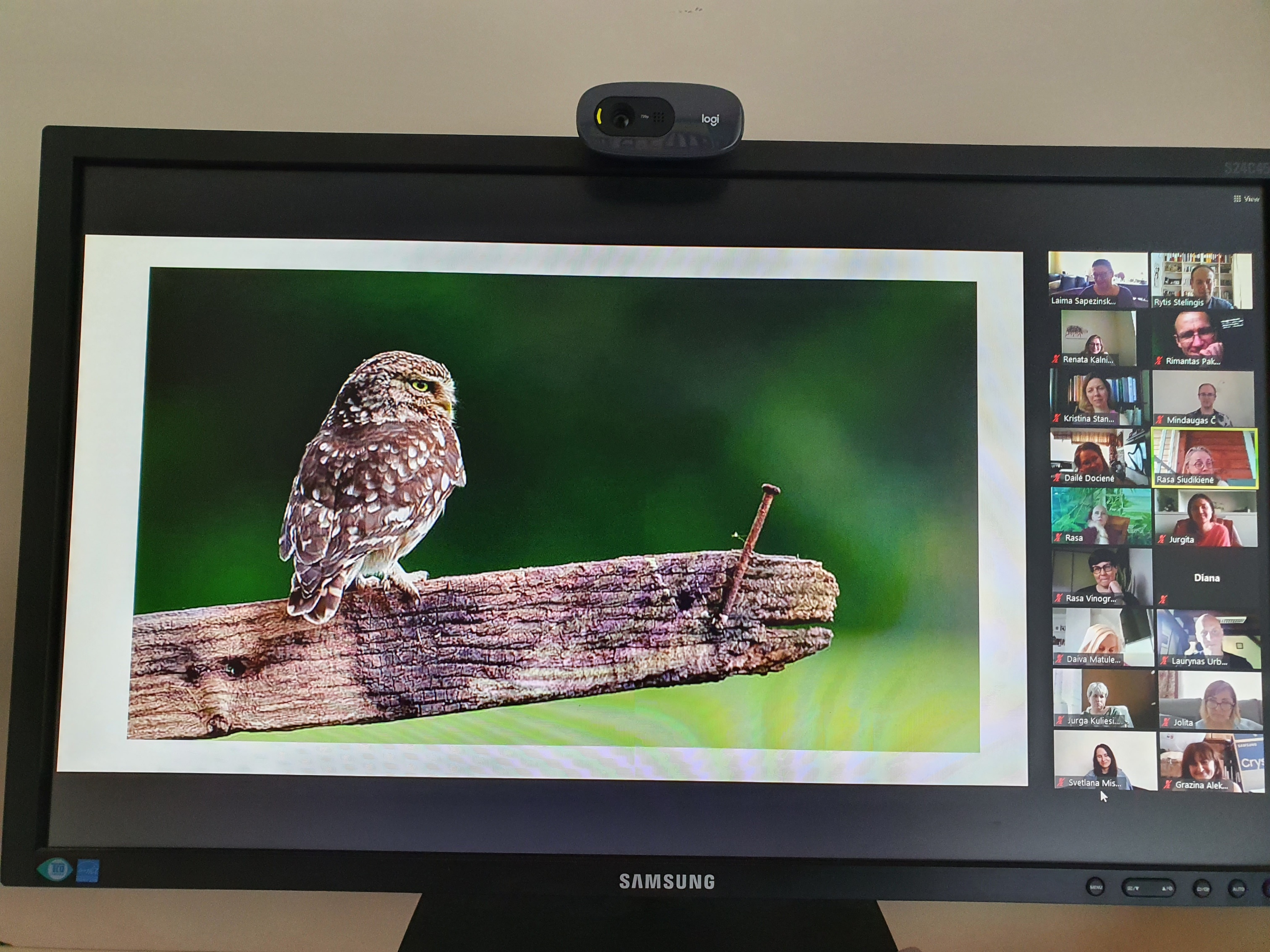This screenshot has height=952, width=1270.
Task: Click muted mic icon beside Svetlana Mis...
Action: tap(1062, 782)
